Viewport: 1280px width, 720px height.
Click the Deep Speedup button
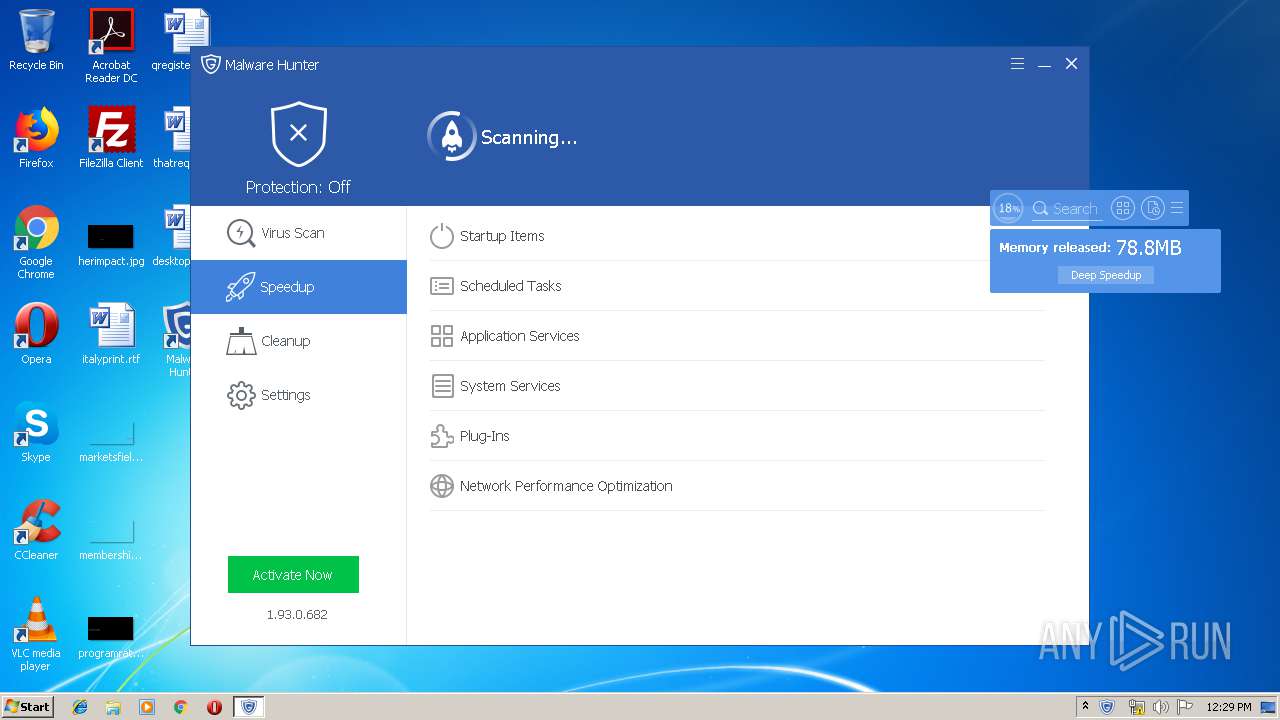[x=1105, y=275]
